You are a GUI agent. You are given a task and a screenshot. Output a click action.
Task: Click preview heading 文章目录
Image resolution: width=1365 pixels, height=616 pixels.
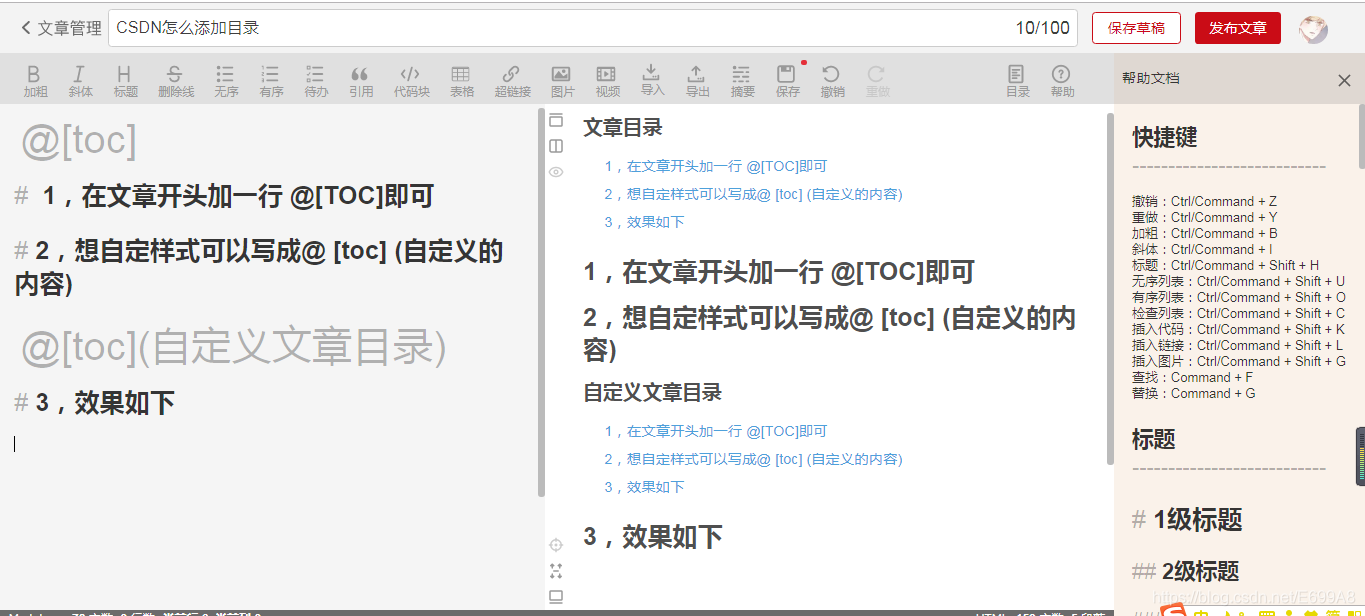[x=623, y=128]
